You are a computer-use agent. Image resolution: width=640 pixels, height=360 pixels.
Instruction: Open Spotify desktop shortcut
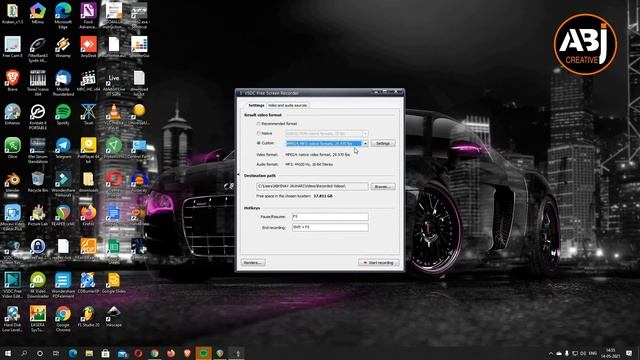(x=63, y=114)
